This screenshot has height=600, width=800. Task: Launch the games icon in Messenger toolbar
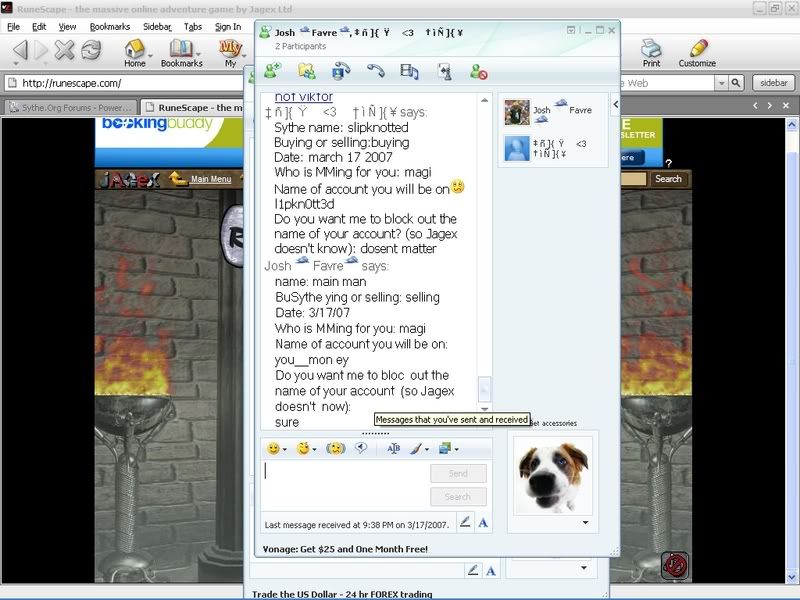(x=444, y=72)
